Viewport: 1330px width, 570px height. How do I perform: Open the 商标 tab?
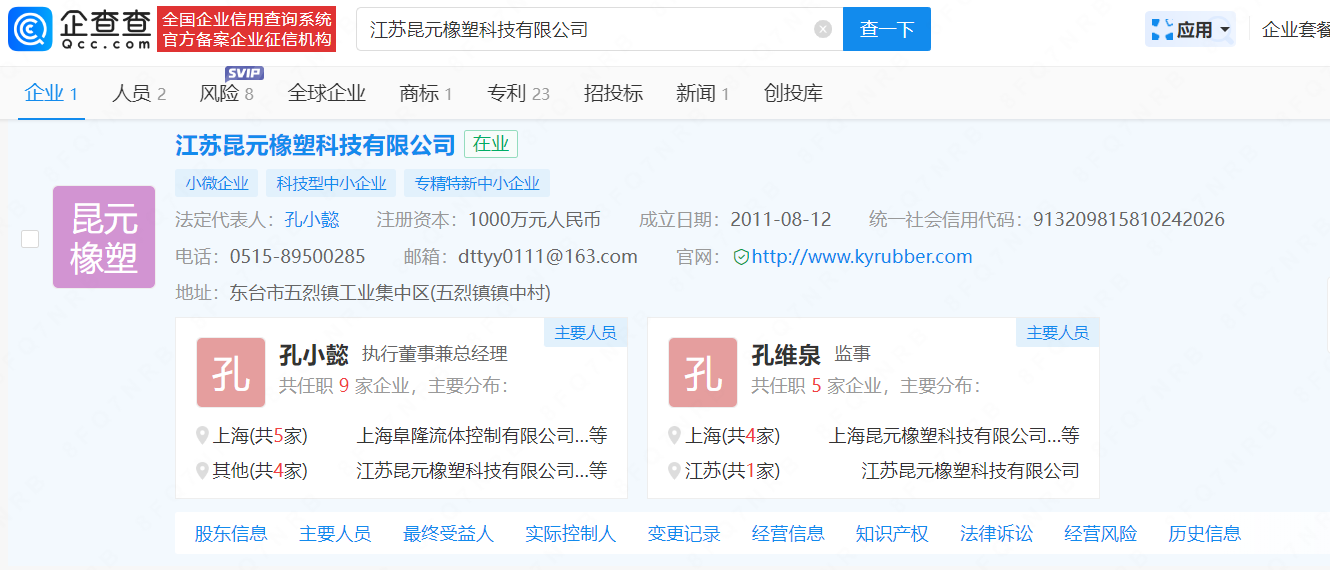click(426, 93)
